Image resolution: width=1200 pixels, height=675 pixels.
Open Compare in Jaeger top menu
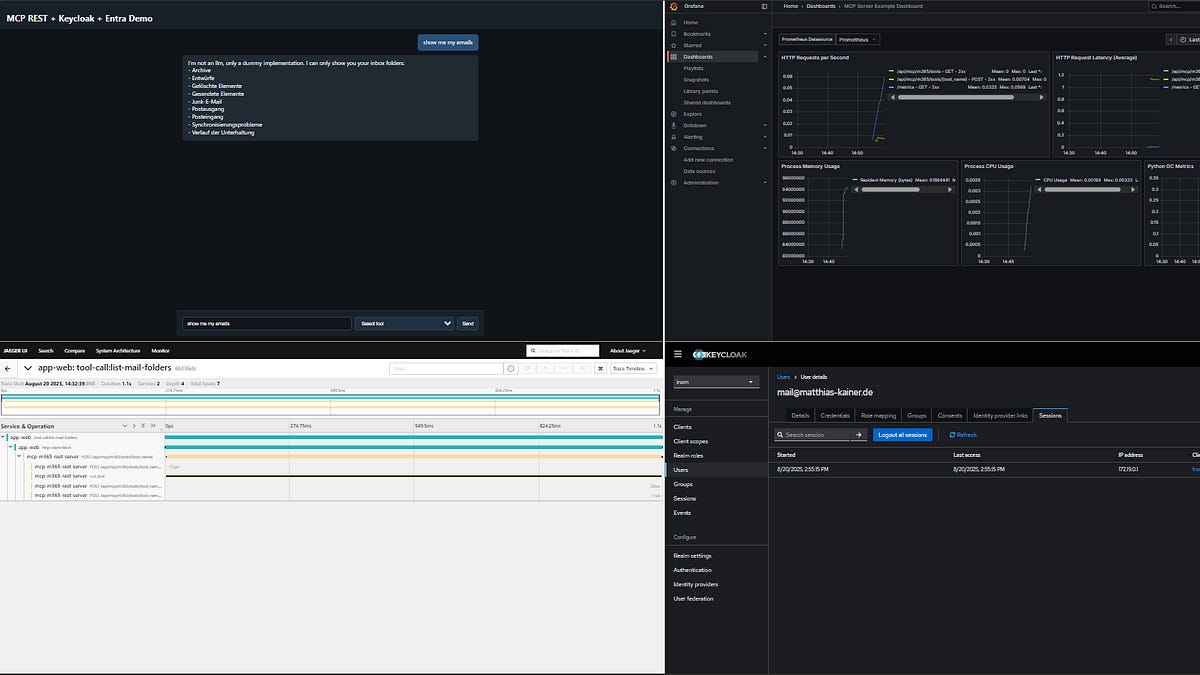click(x=75, y=350)
